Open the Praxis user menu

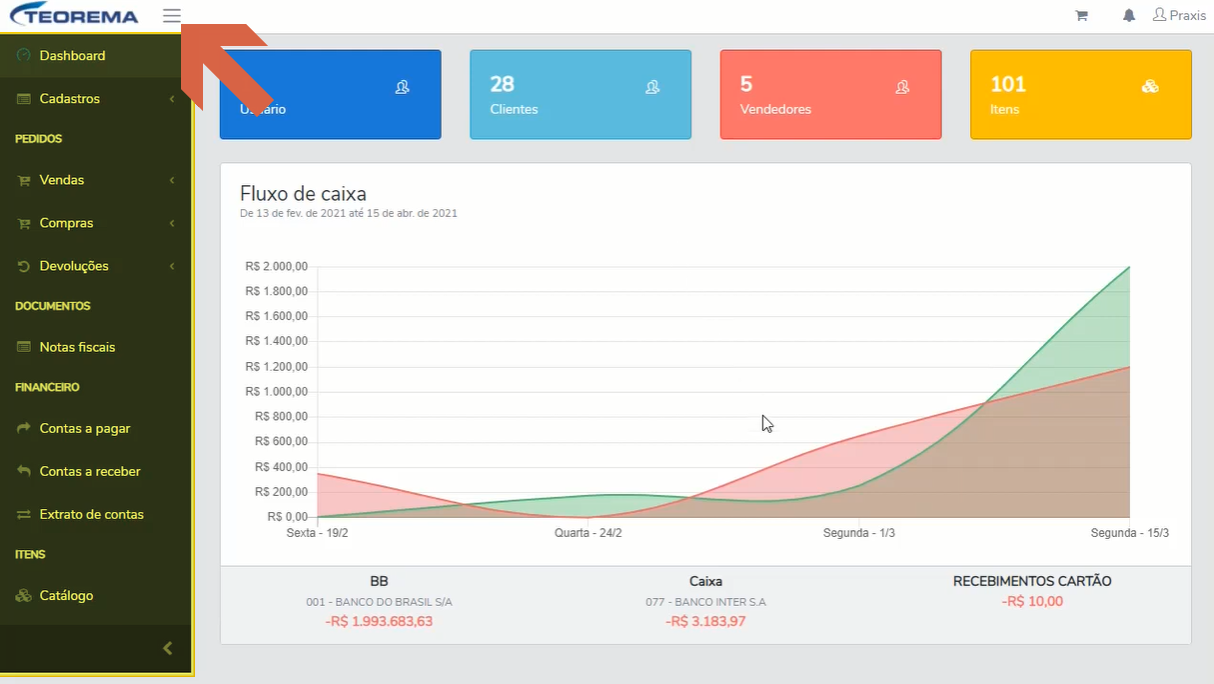[1179, 16]
